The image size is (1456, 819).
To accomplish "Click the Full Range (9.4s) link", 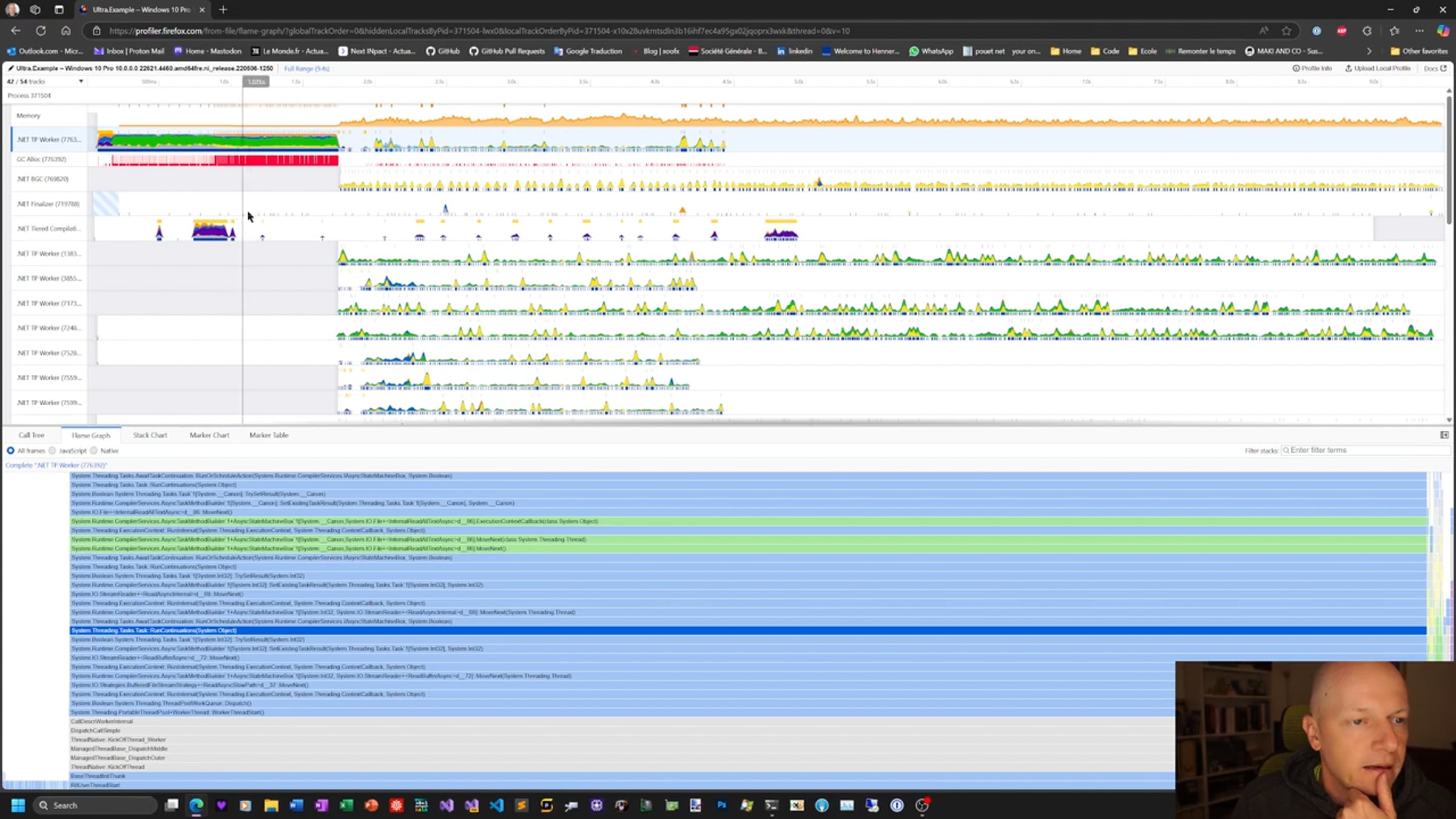I will point(306,69).
